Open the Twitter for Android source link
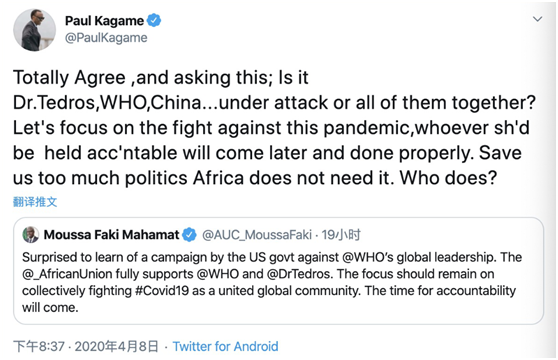Screen dimensions: 558x360 225,346
